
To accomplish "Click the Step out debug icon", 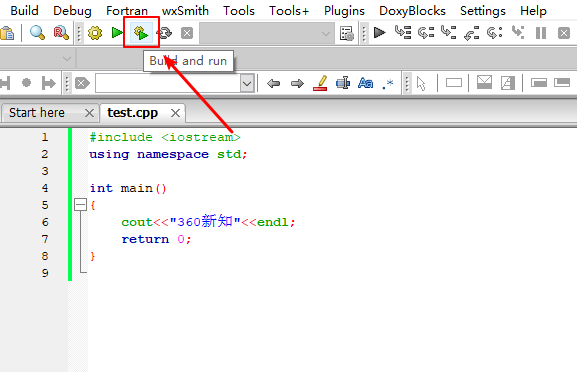I will pyautogui.click(x=471, y=33).
